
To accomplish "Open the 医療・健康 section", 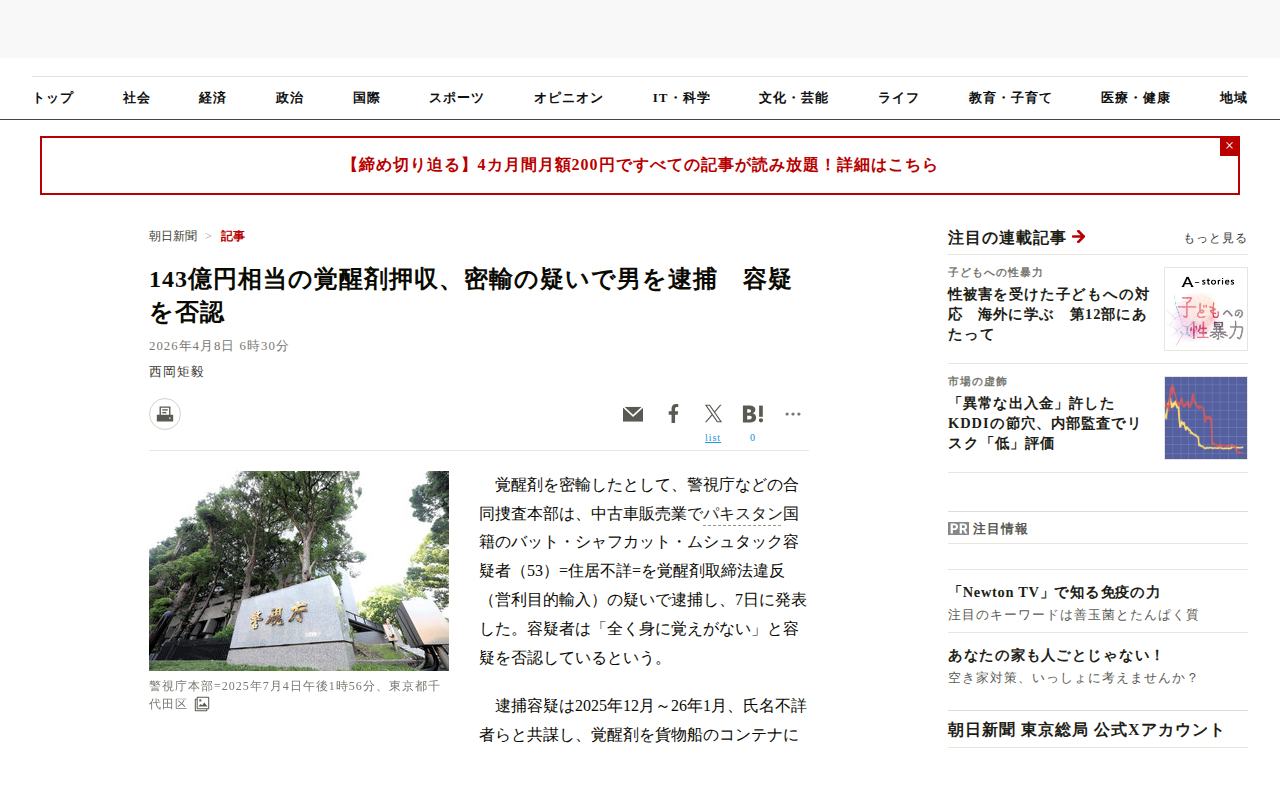I will tap(1136, 98).
